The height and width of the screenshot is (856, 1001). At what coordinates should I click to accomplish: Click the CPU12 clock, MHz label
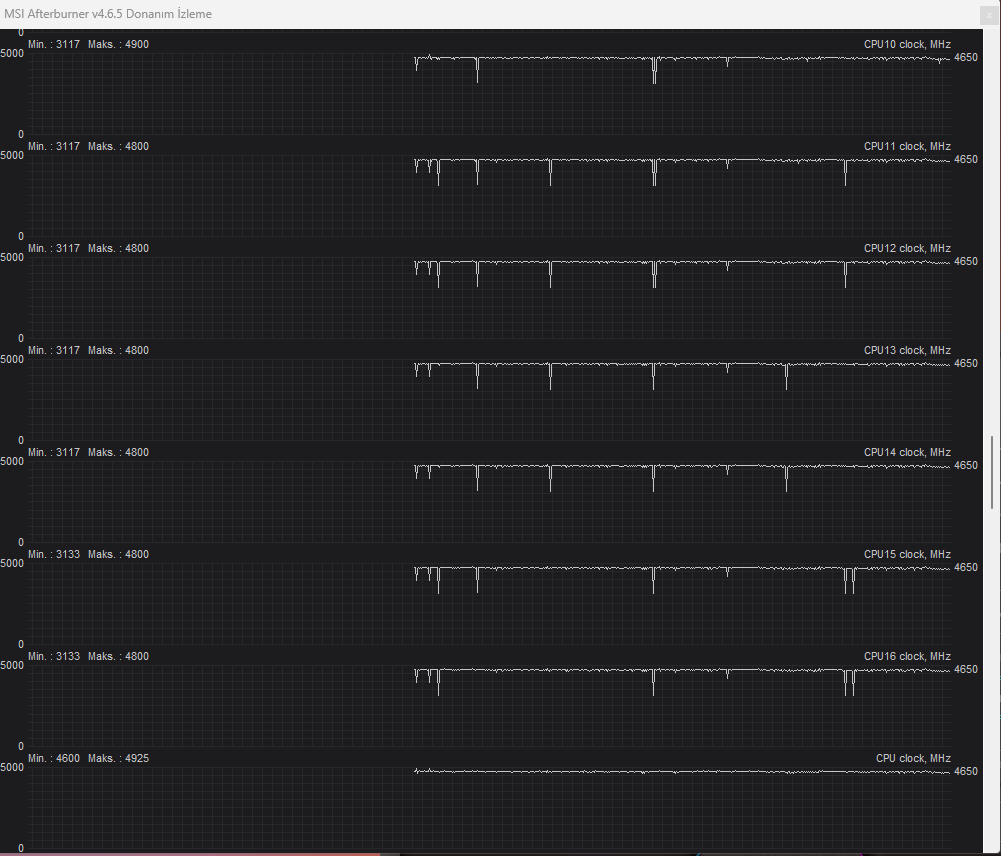[x=907, y=249]
